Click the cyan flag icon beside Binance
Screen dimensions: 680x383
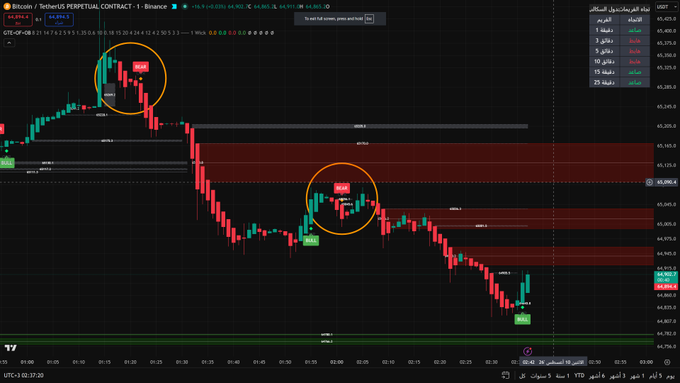[x=174, y=7]
